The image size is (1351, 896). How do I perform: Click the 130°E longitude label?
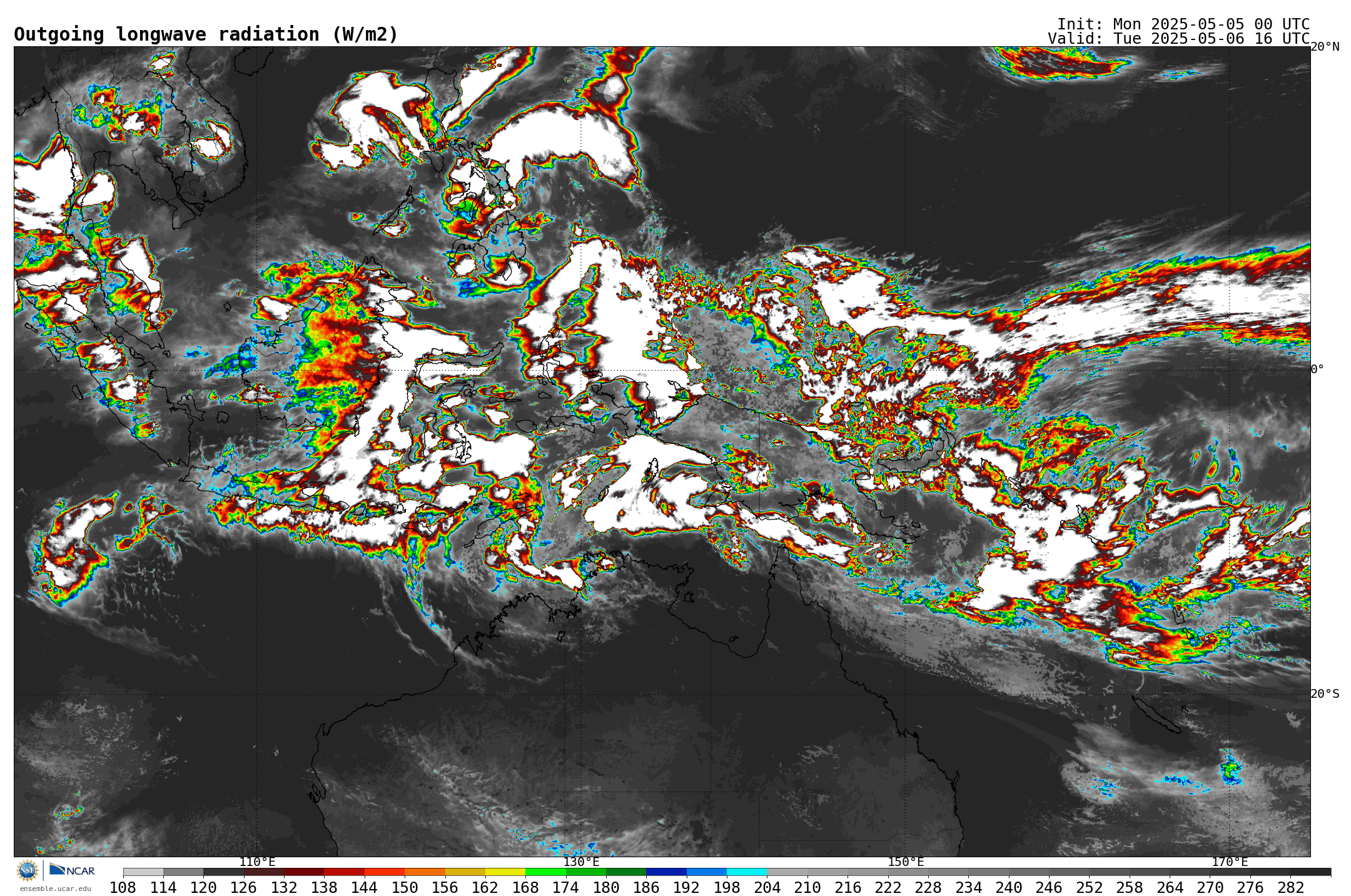click(581, 862)
